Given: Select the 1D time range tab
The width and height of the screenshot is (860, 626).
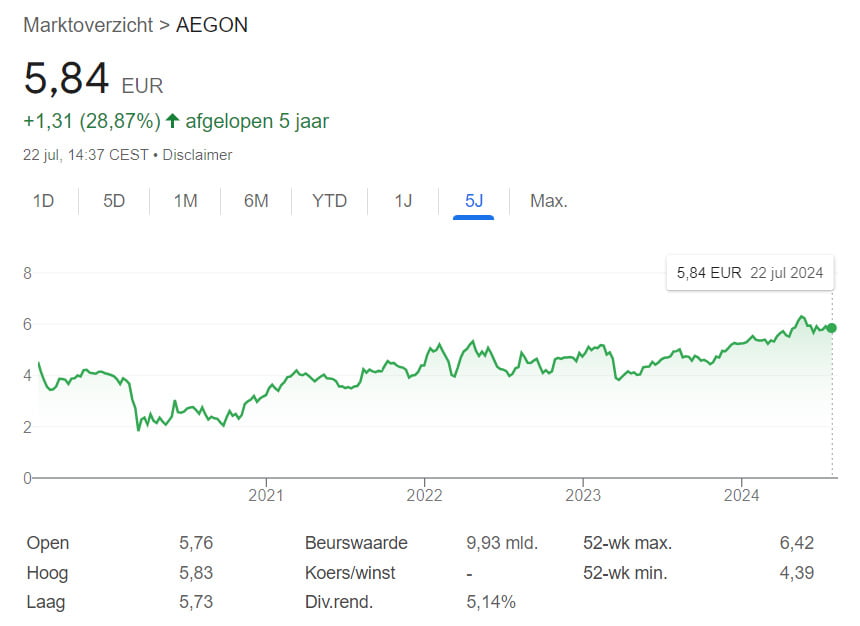Looking at the screenshot, I should pyautogui.click(x=43, y=201).
